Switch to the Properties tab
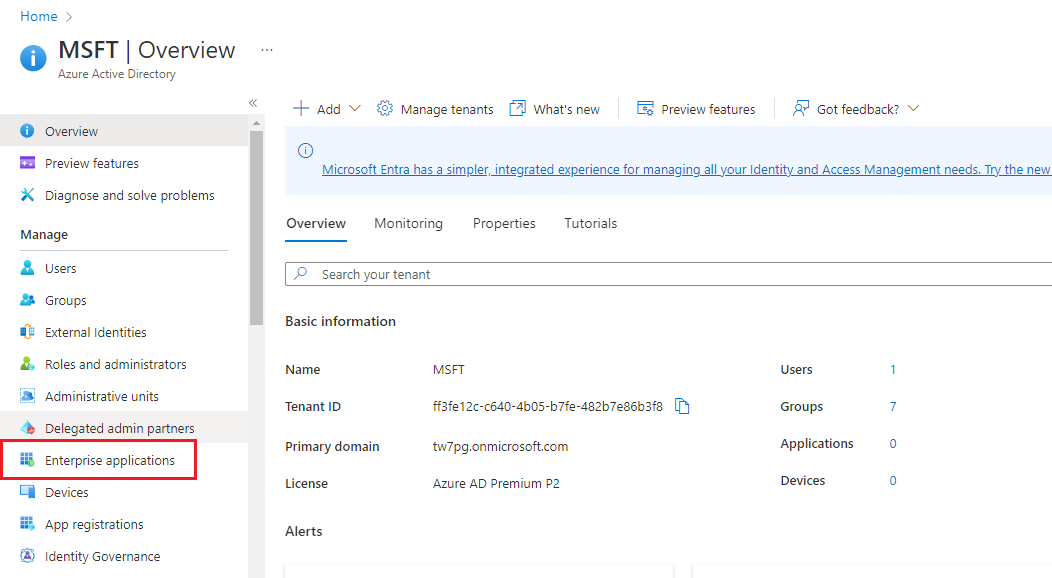1052x578 pixels. coord(504,223)
